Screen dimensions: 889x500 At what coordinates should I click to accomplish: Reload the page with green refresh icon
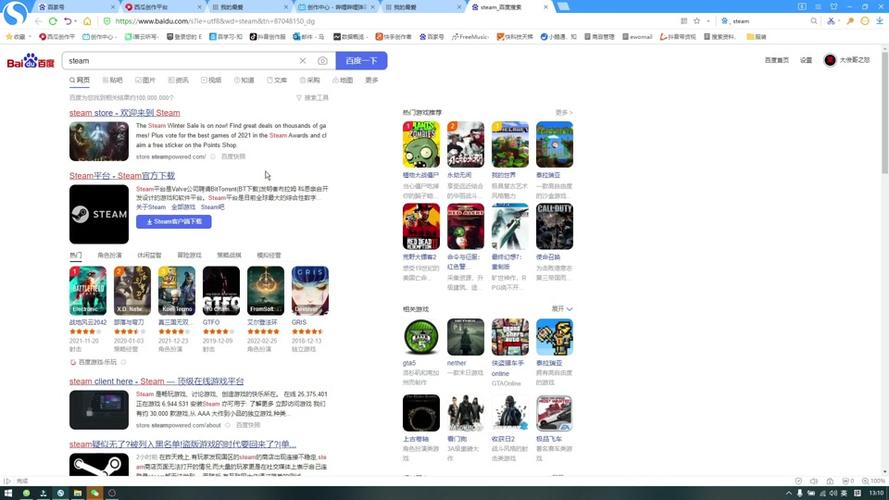53,21
